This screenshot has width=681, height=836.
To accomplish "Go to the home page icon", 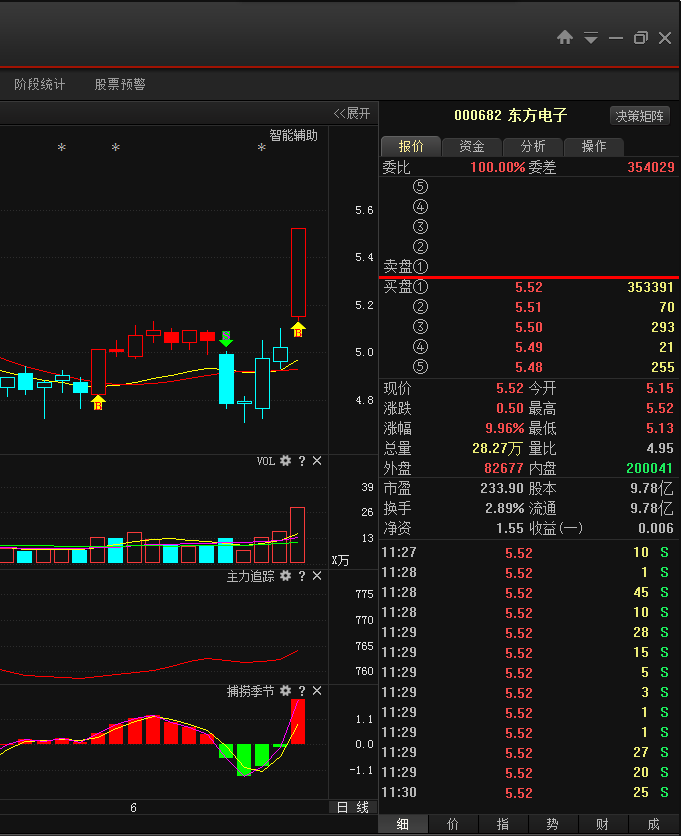I will click(565, 37).
